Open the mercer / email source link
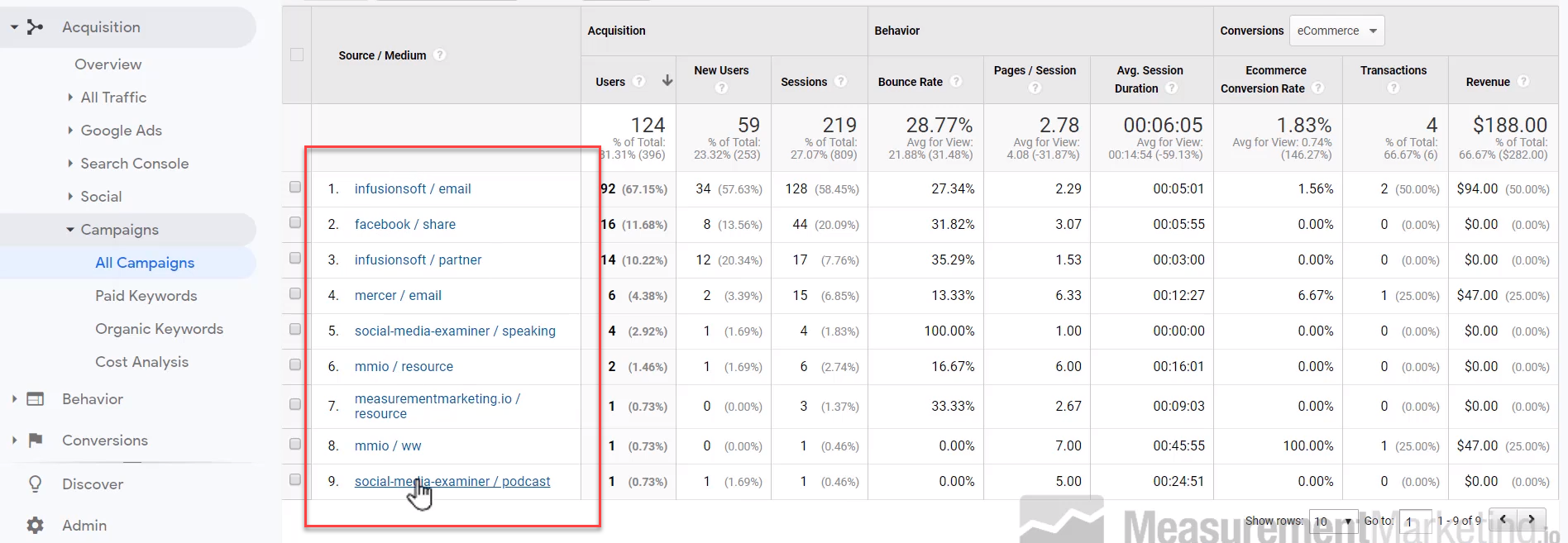The image size is (1568, 543). (x=398, y=295)
